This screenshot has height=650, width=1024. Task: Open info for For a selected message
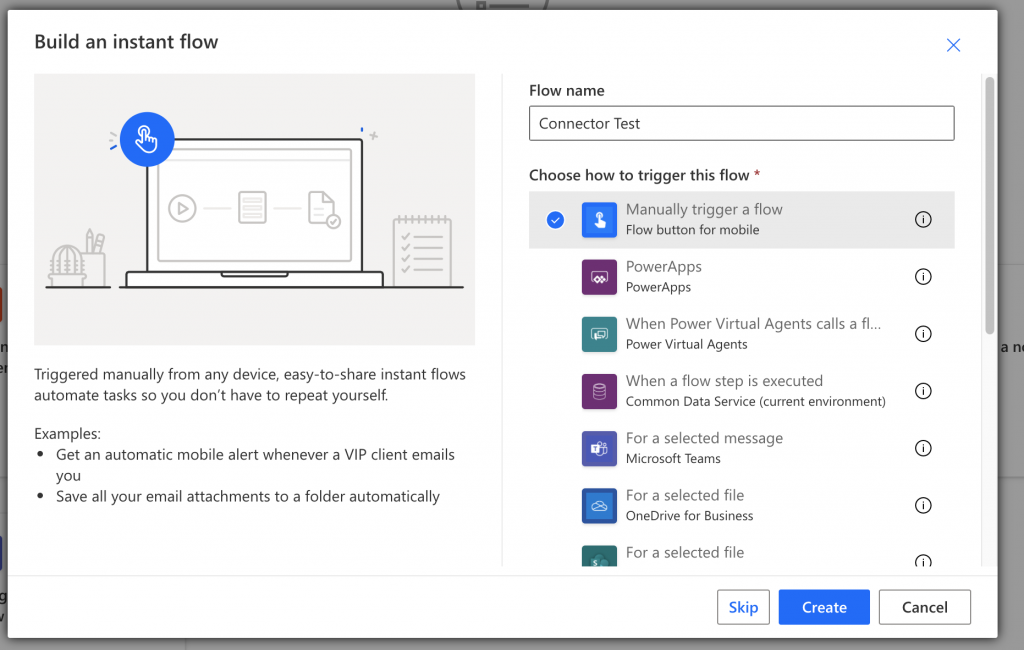tap(923, 448)
